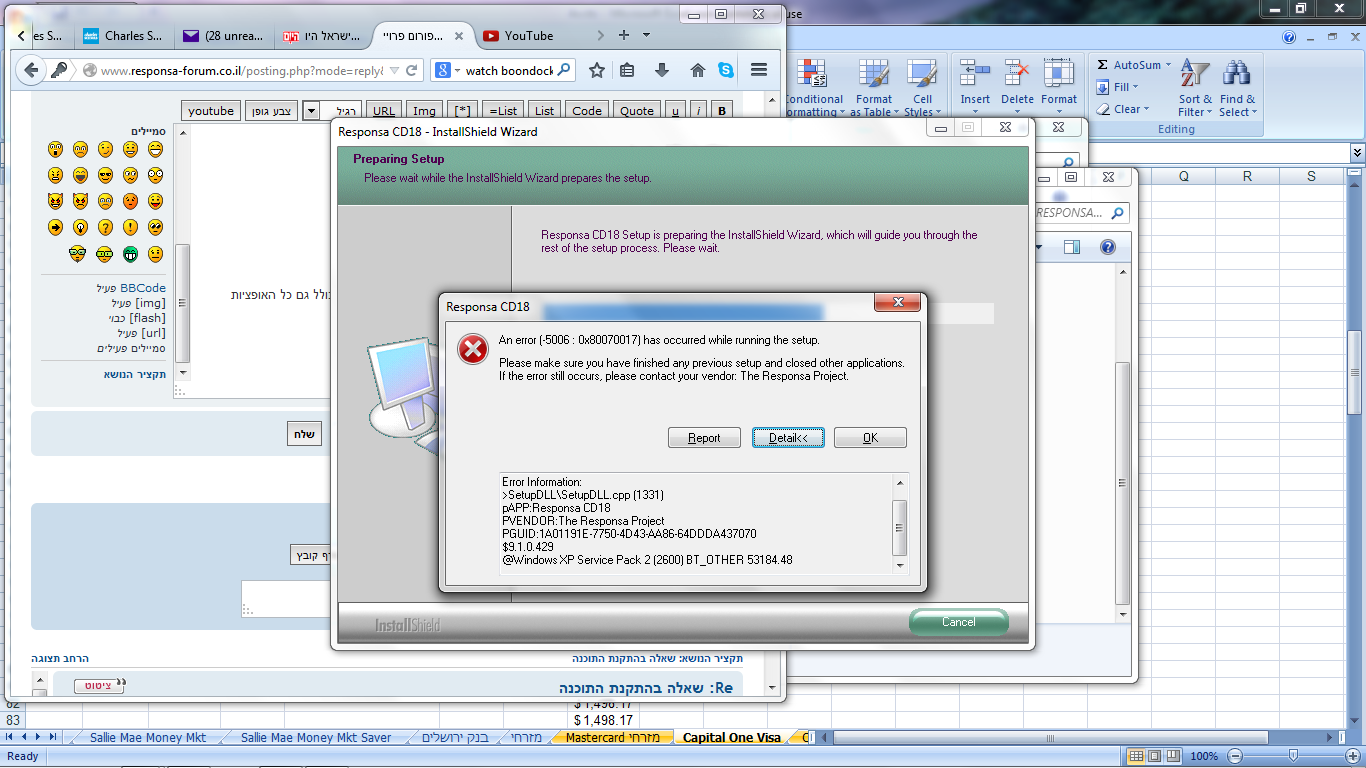
Task: Click search magnifier in Firefox search box
Action: click(564, 70)
